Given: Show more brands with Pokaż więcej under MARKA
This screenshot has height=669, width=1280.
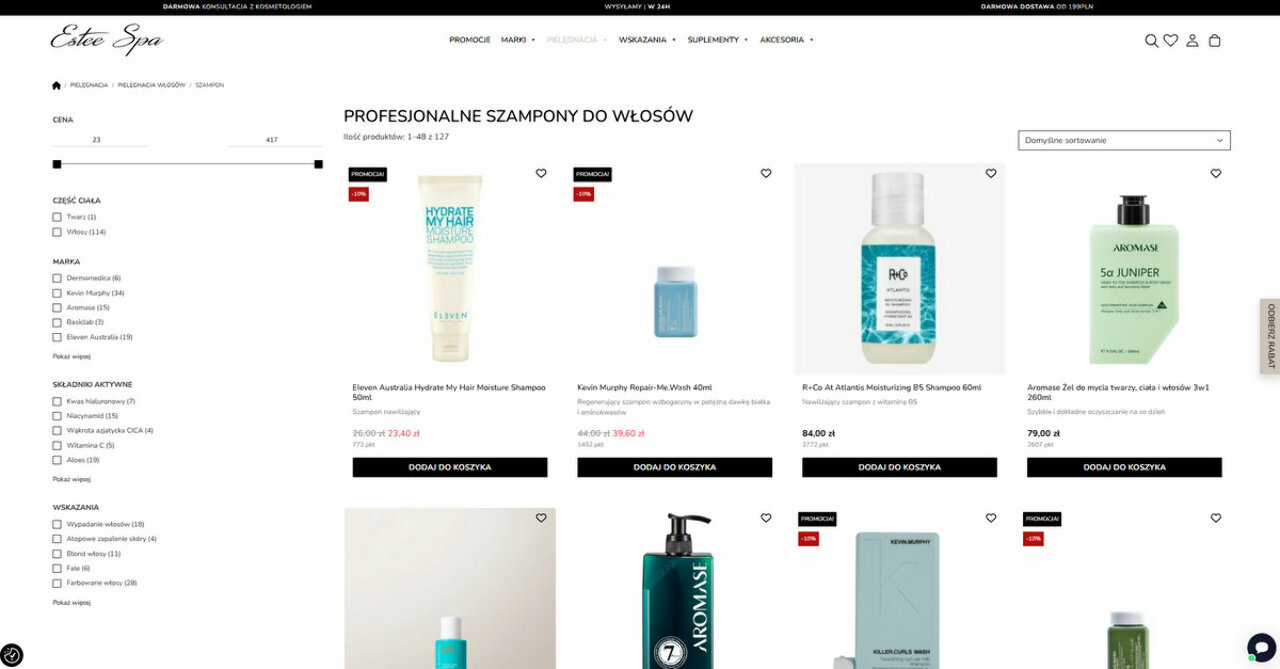Looking at the screenshot, I should [72, 356].
